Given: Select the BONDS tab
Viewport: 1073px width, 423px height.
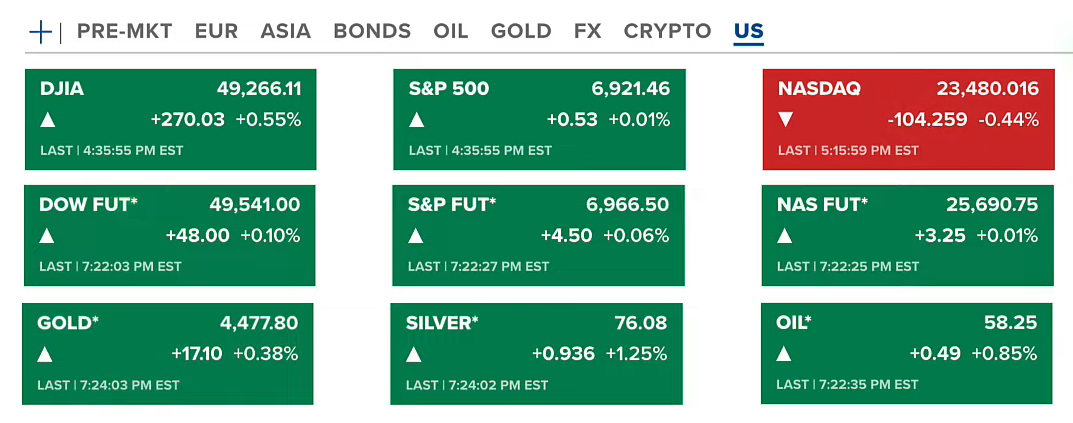Looking at the screenshot, I should pos(372,31).
